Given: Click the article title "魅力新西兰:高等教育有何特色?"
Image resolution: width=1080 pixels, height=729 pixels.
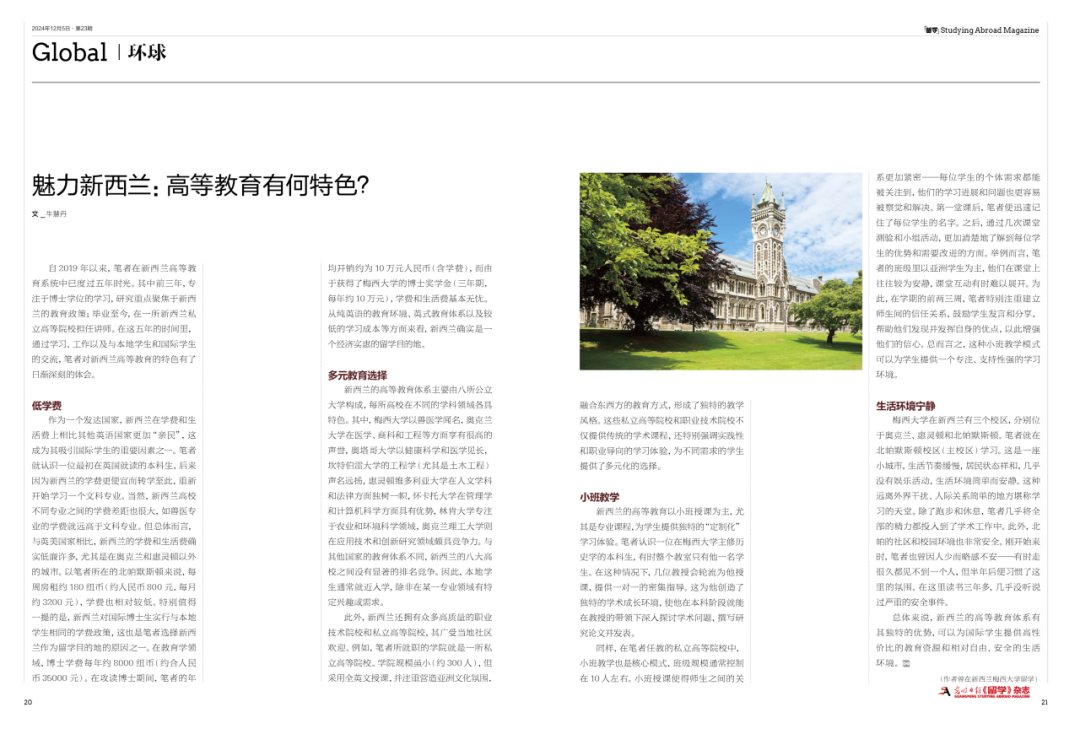Looking at the screenshot, I should [200, 185].
